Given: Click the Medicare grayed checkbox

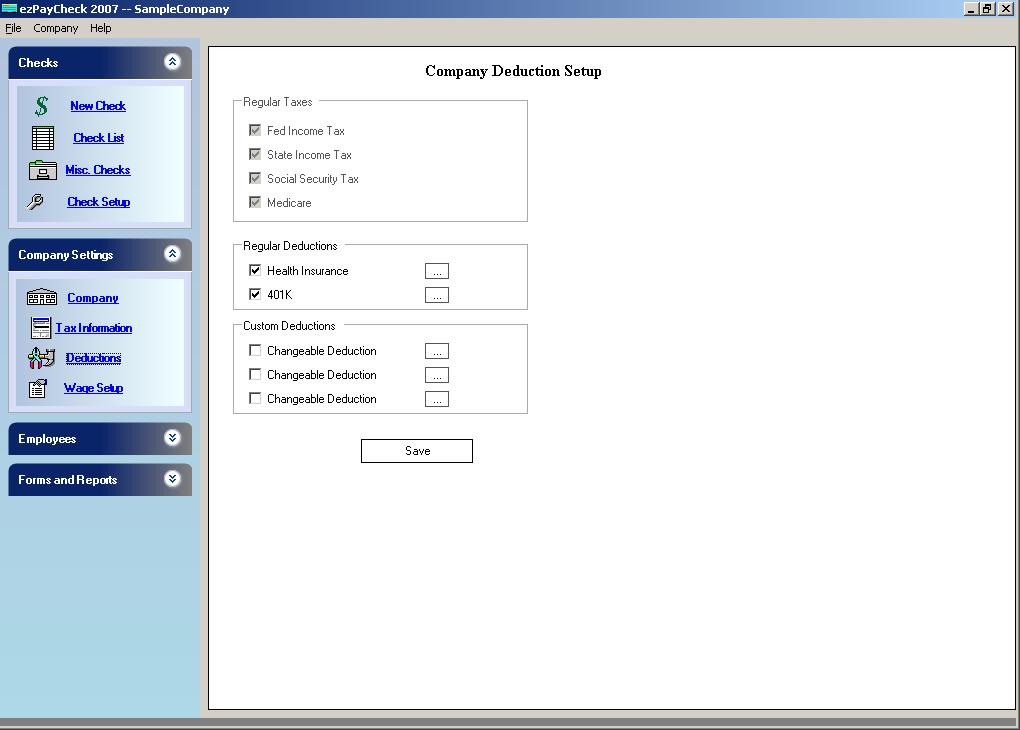Looking at the screenshot, I should pos(255,202).
